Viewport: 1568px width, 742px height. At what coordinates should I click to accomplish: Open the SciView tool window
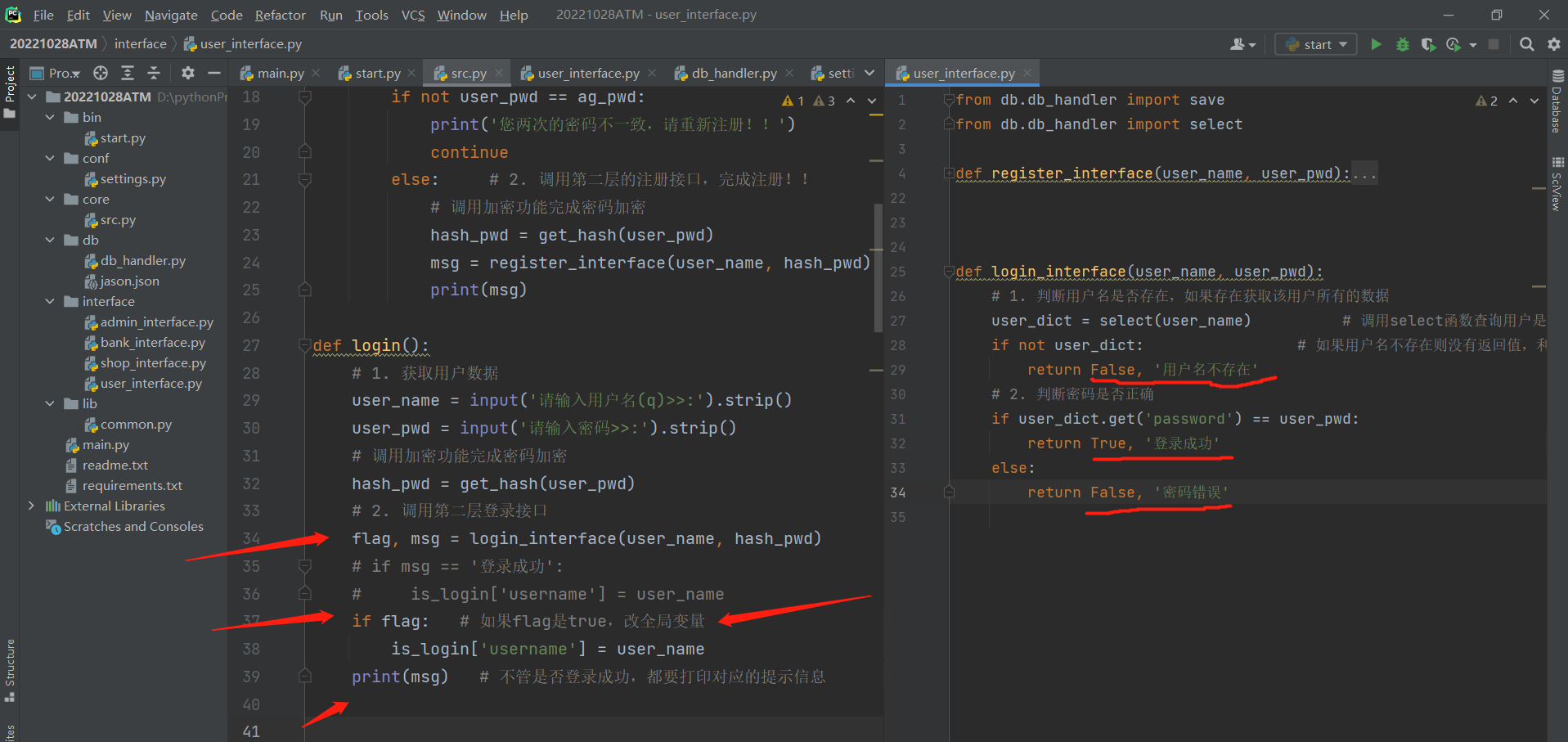(x=1557, y=183)
